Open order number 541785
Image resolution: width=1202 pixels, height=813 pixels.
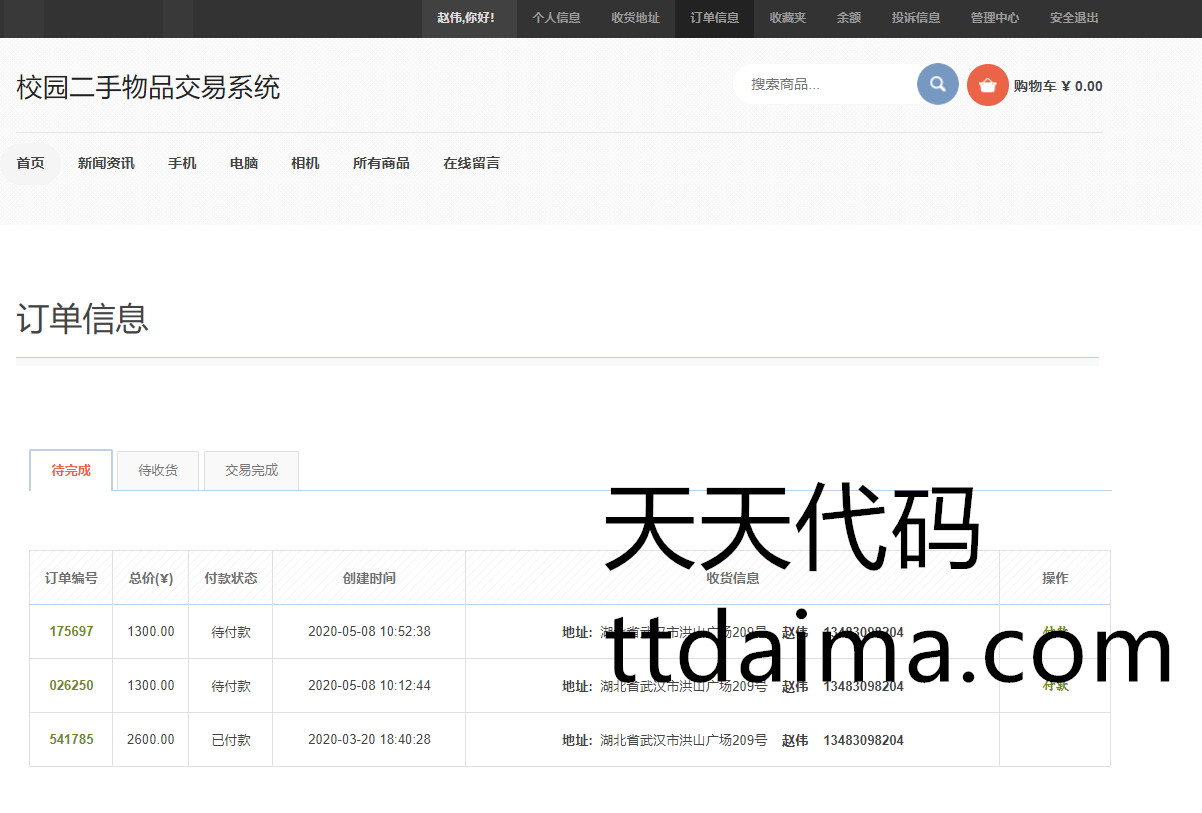tap(71, 740)
